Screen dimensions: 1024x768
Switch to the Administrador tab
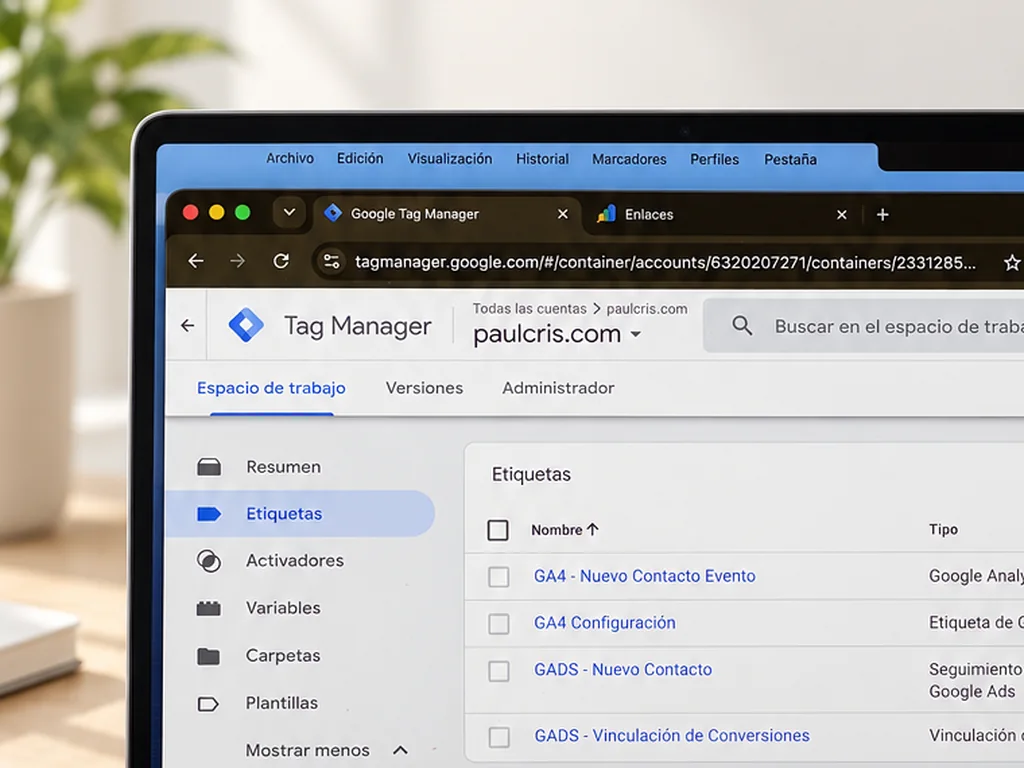[x=558, y=388]
